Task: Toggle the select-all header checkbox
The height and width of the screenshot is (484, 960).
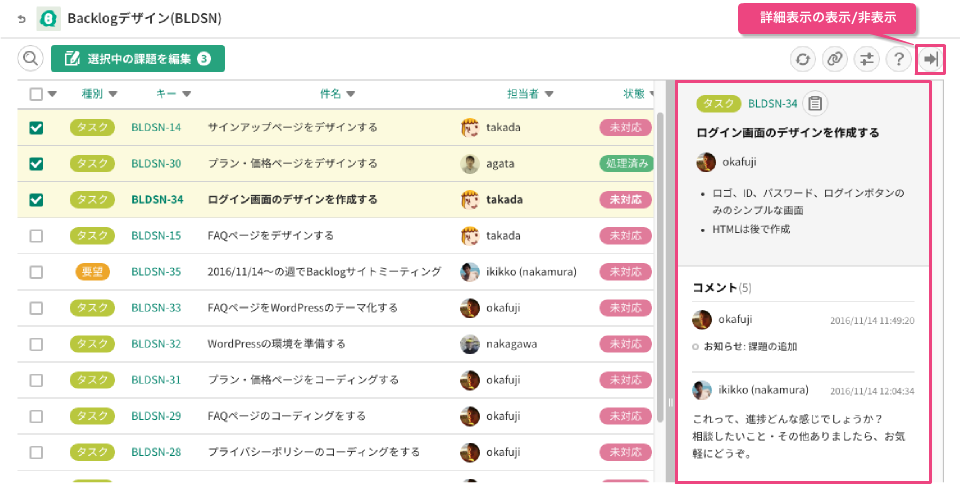Action: [36, 94]
